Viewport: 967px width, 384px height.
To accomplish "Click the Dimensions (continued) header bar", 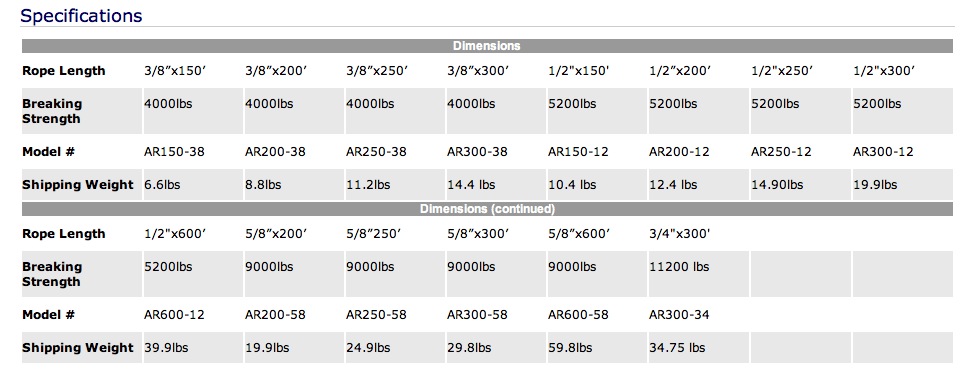I will [487, 209].
